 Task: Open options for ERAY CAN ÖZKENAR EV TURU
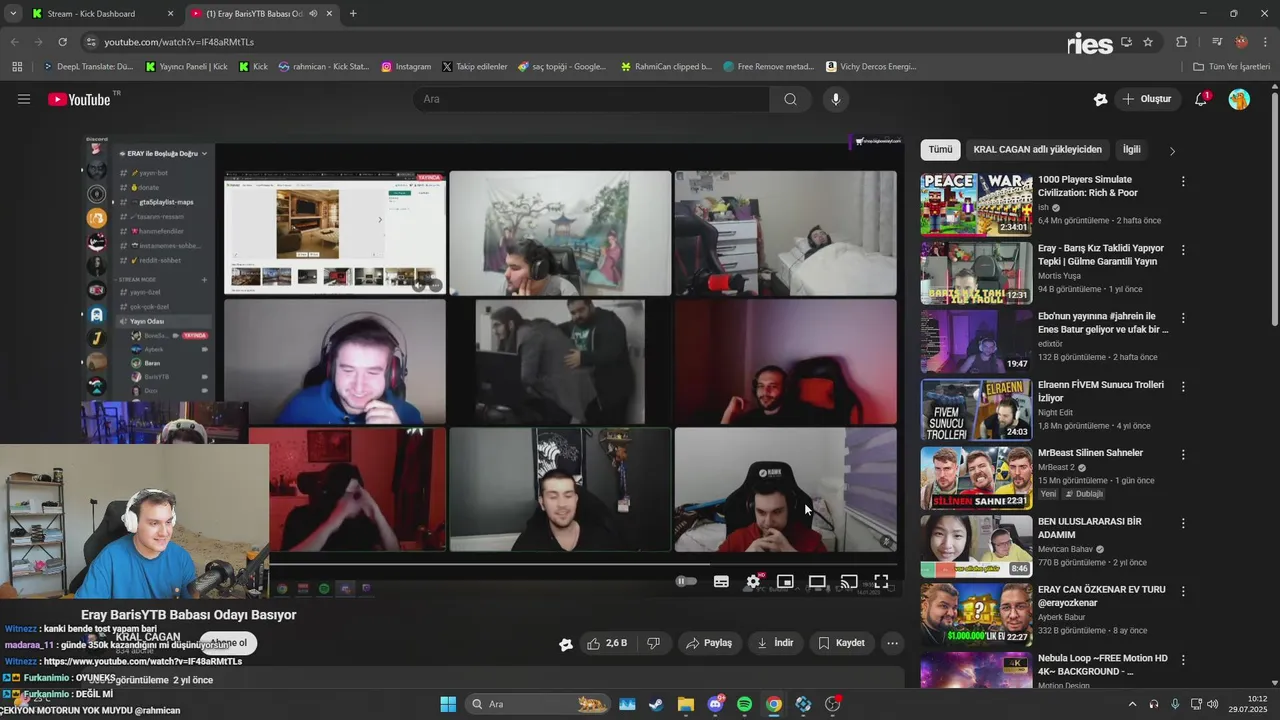tap(1183, 591)
